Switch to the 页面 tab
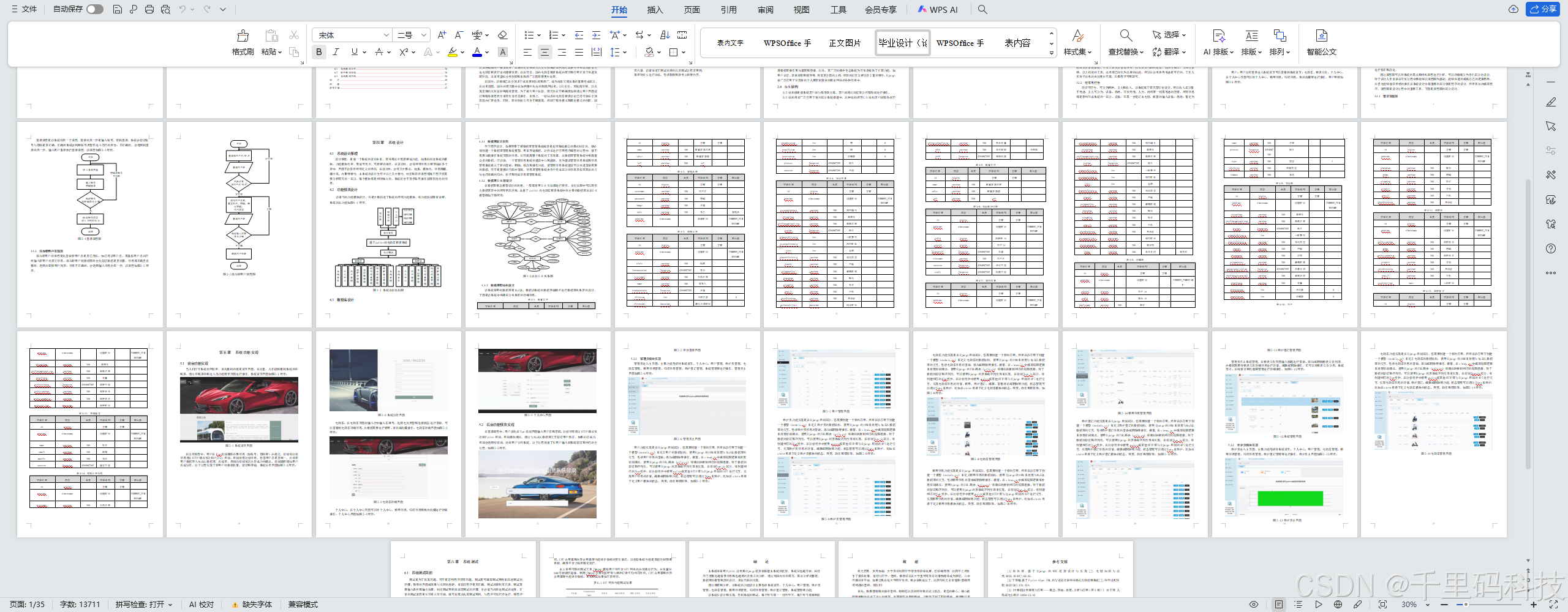The height and width of the screenshot is (612, 1568). point(692,9)
